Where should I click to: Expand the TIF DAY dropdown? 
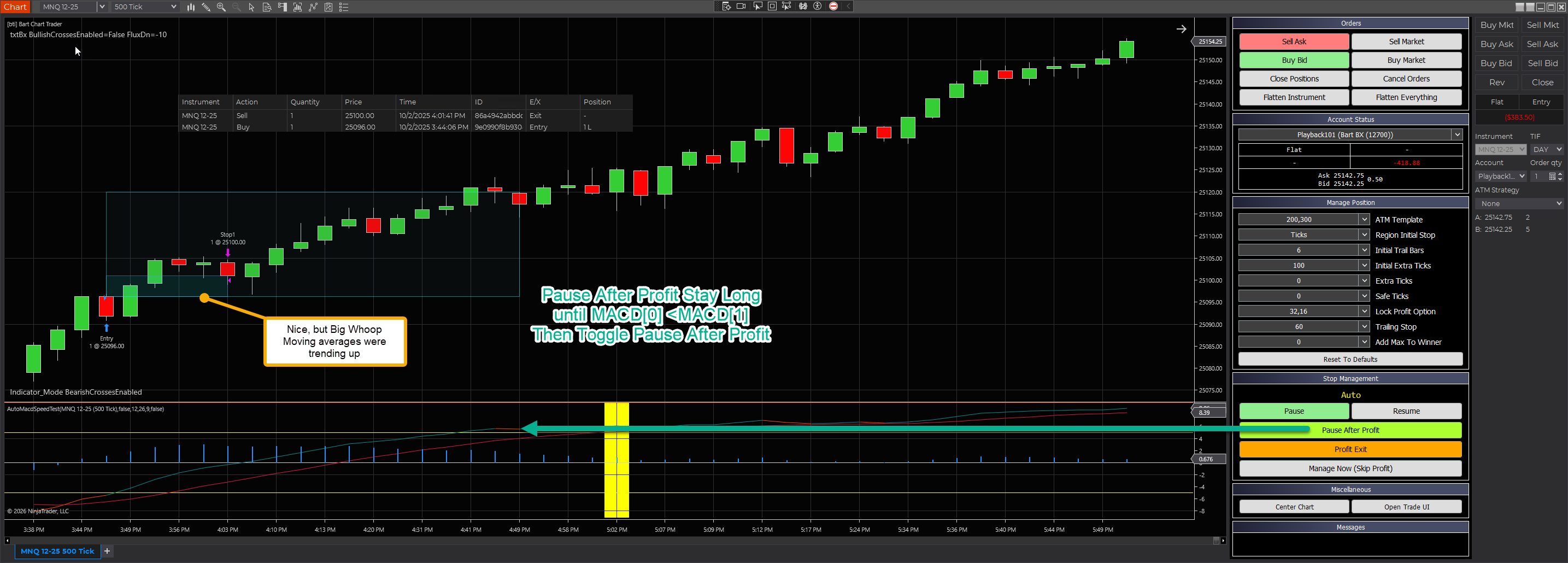point(1558,150)
